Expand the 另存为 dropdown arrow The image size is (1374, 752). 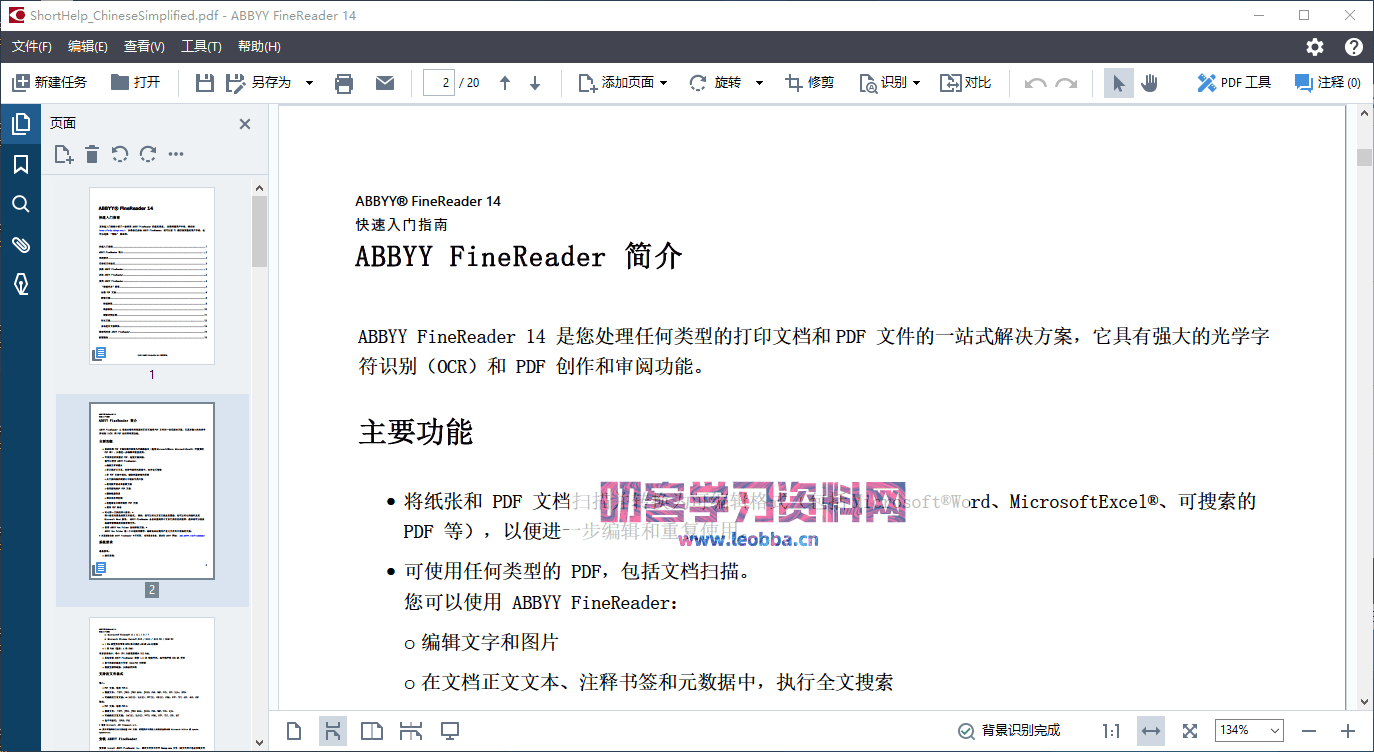click(x=309, y=83)
